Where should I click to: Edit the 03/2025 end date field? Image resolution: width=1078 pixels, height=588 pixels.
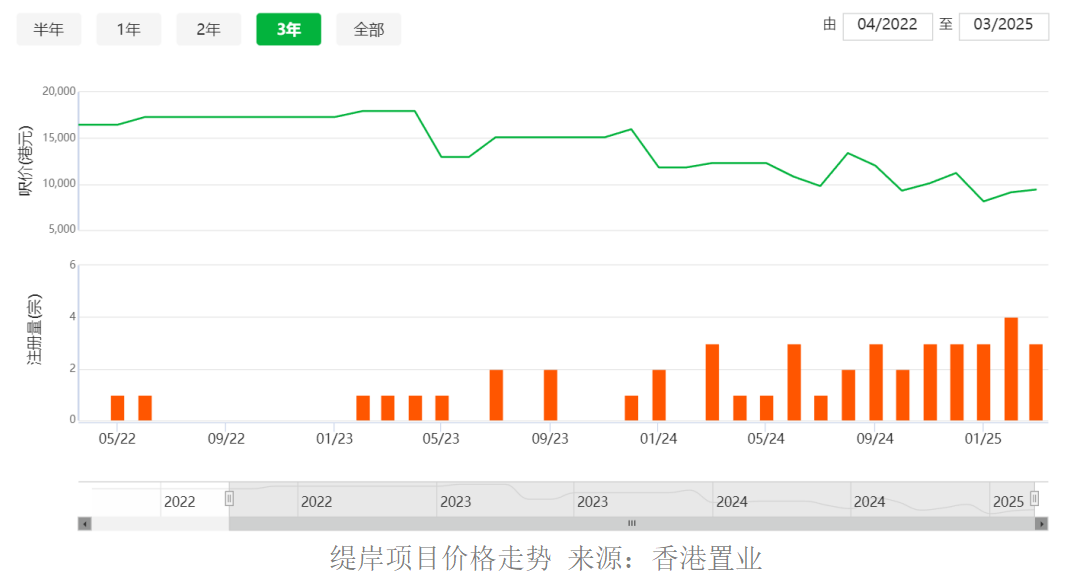click(x=1004, y=25)
